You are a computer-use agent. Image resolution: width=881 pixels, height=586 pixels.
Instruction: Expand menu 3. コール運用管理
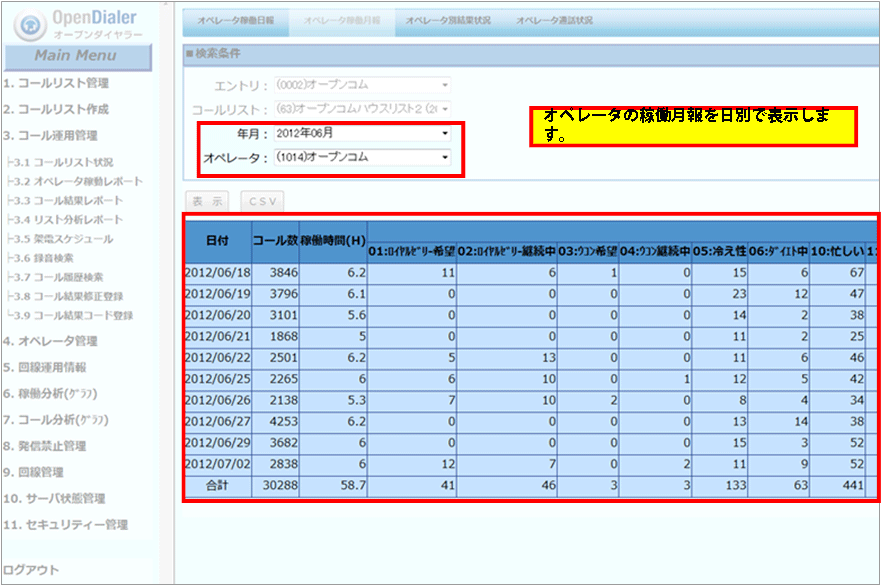pyautogui.click(x=50, y=135)
